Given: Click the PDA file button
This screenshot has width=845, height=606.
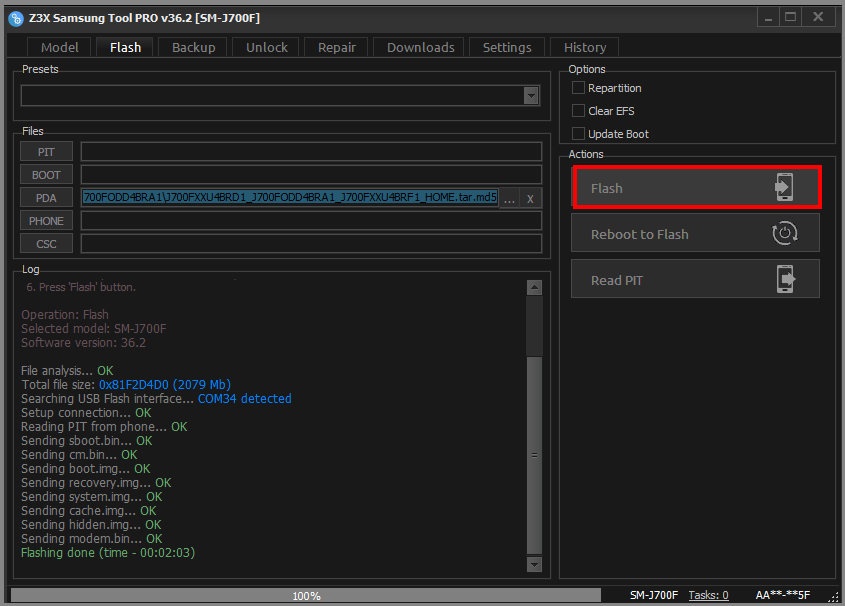Looking at the screenshot, I should 46,198.
